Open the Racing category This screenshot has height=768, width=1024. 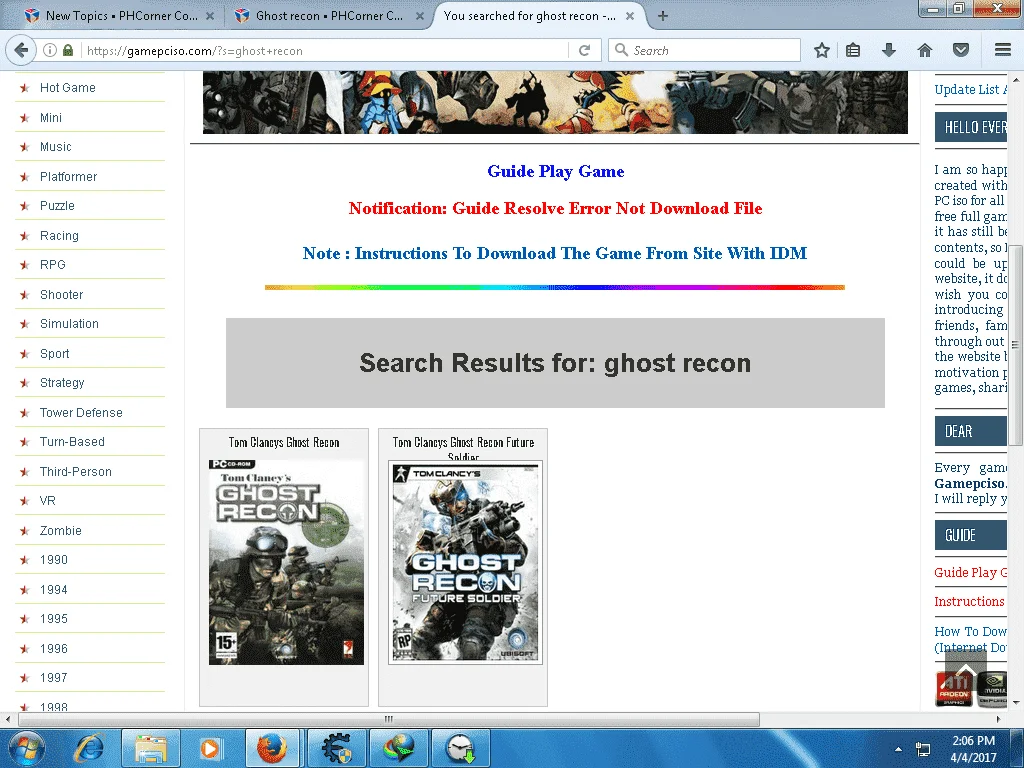pos(59,236)
